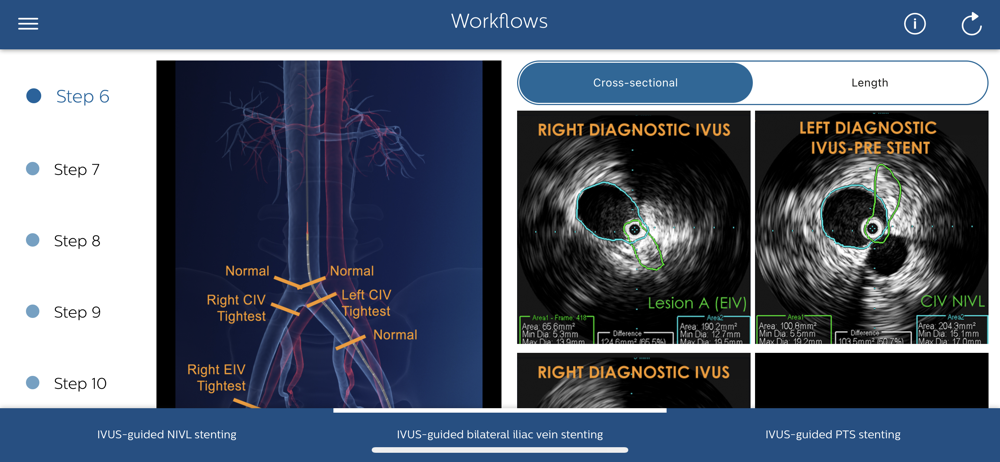The width and height of the screenshot is (1000, 462).
Task: Open the IVUS-guided PTS stenting tab
Action: pos(833,435)
